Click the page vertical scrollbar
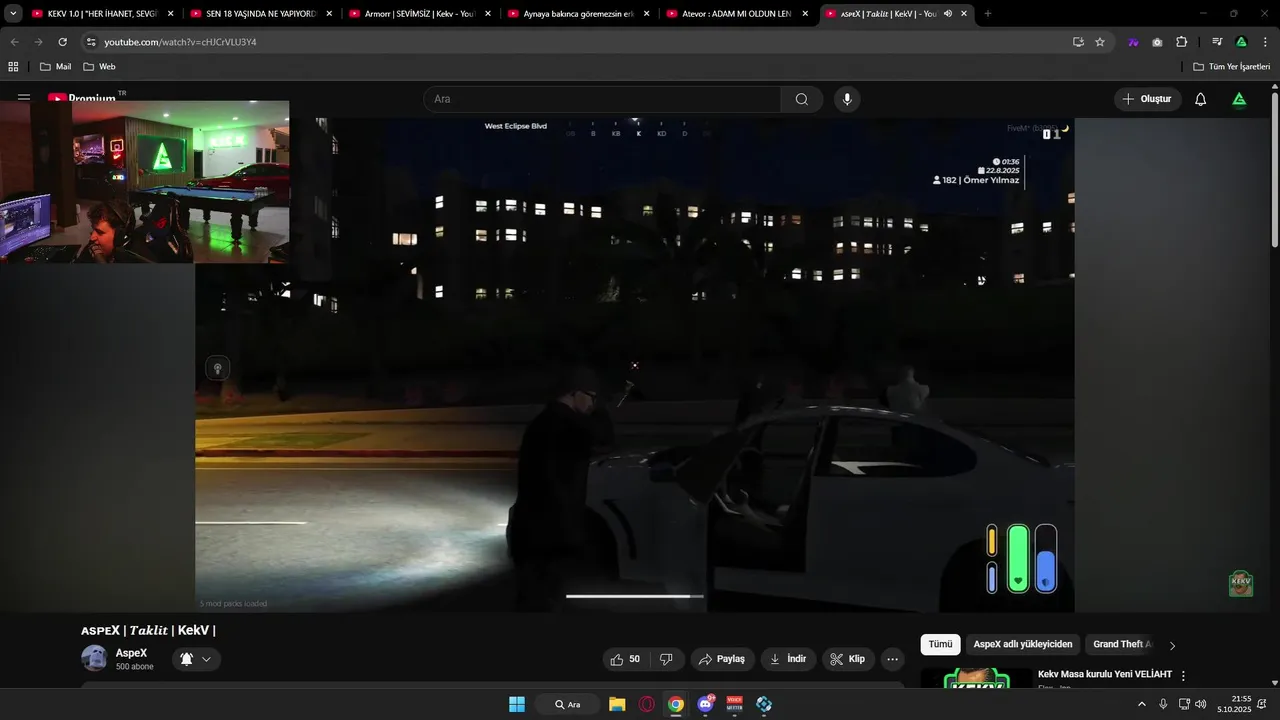Screen dimensions: 1280x720 coord(1274,170)
